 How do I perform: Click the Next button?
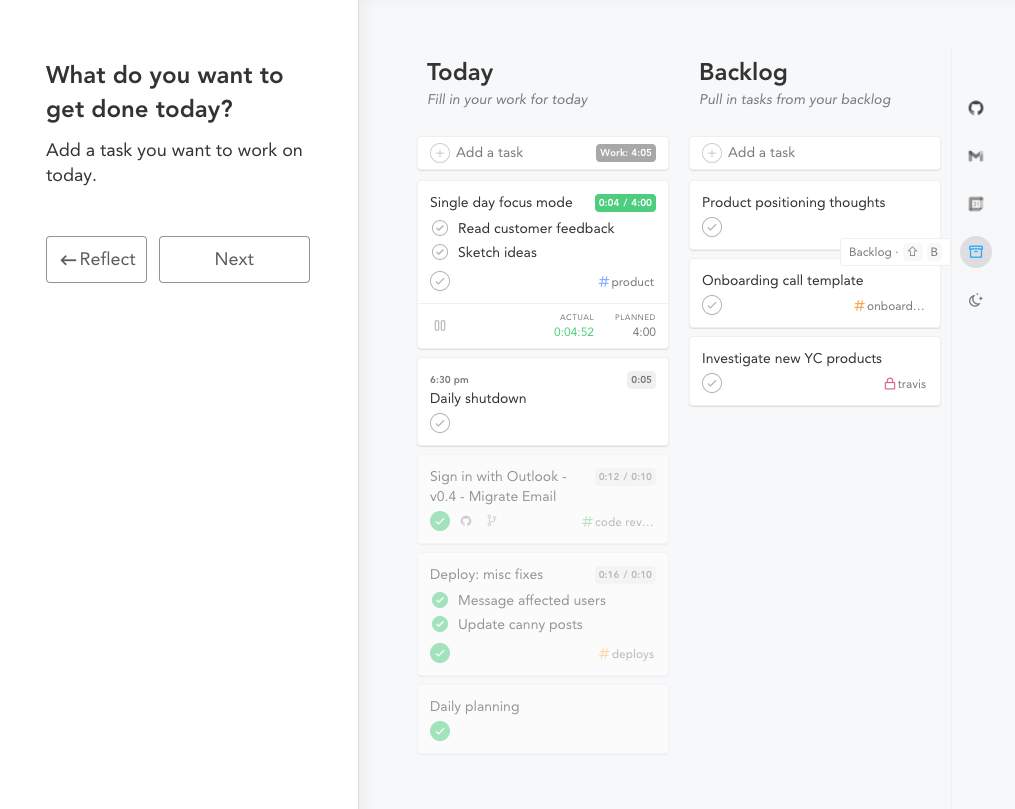click(x=234, y=259)
